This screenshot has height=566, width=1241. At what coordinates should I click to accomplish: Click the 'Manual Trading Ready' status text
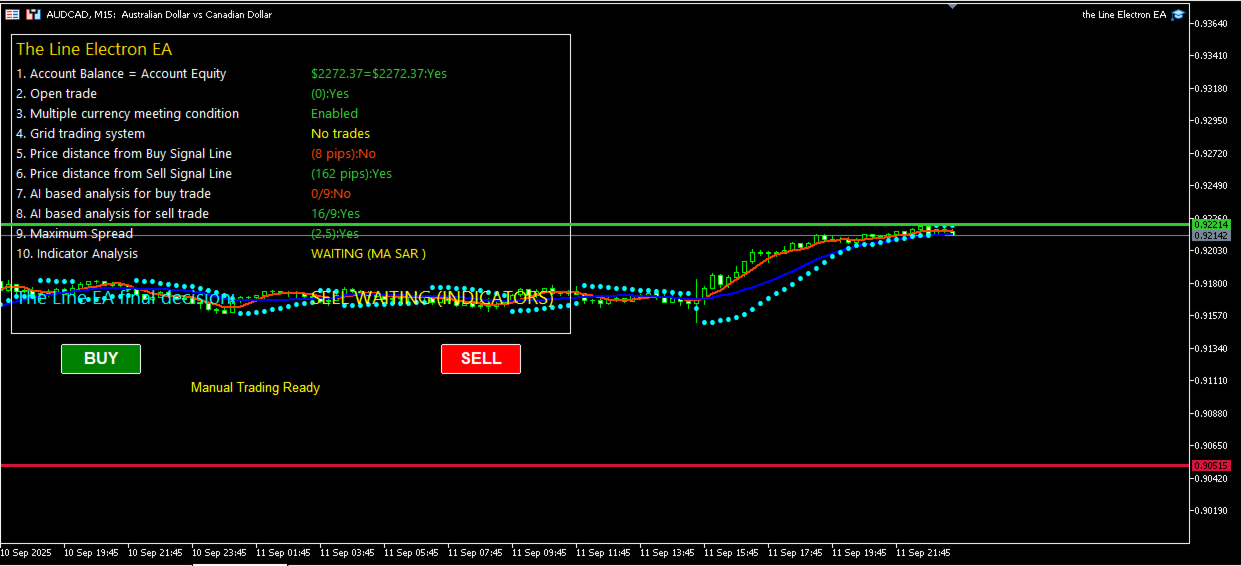(255, 387)
